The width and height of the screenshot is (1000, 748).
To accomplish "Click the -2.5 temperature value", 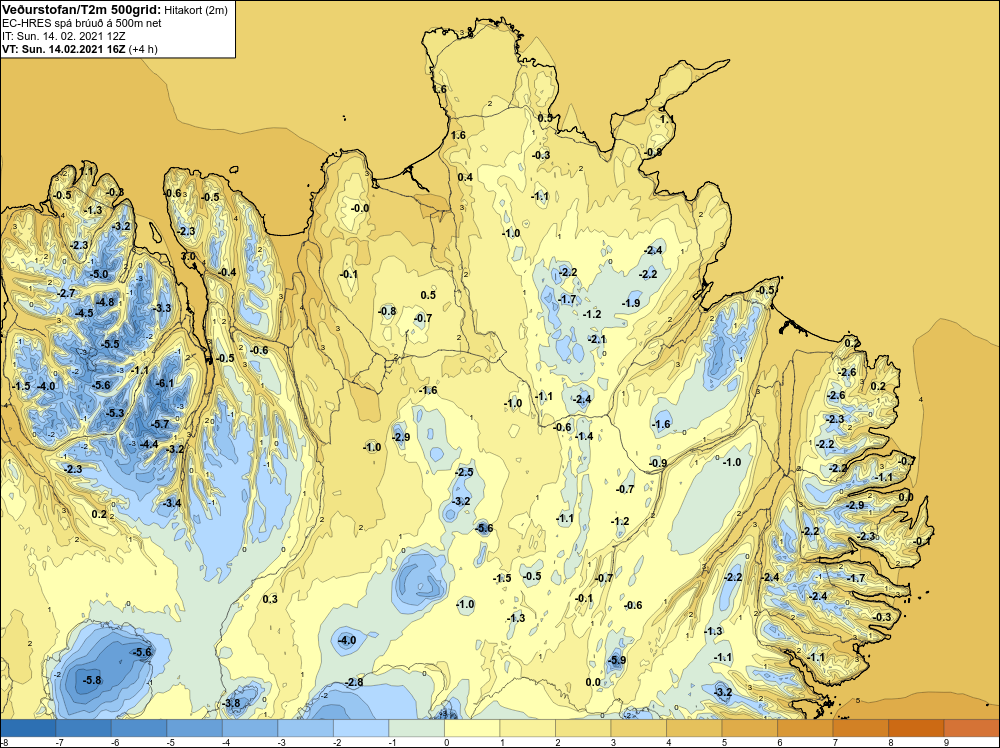I will [464, 472].
